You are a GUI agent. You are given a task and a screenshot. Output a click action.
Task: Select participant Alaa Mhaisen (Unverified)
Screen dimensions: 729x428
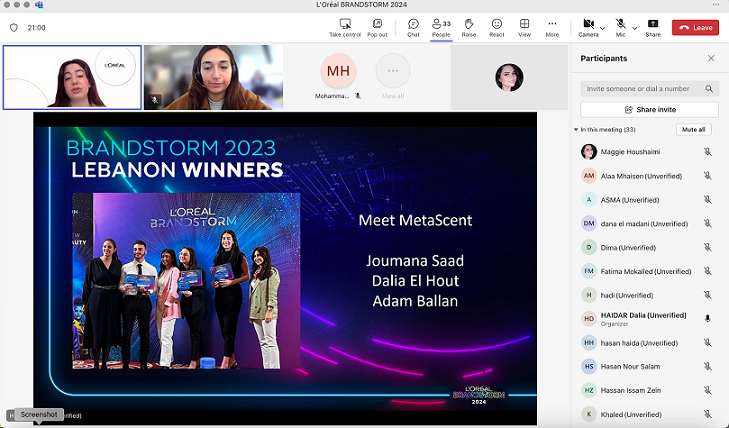(649, 176)
